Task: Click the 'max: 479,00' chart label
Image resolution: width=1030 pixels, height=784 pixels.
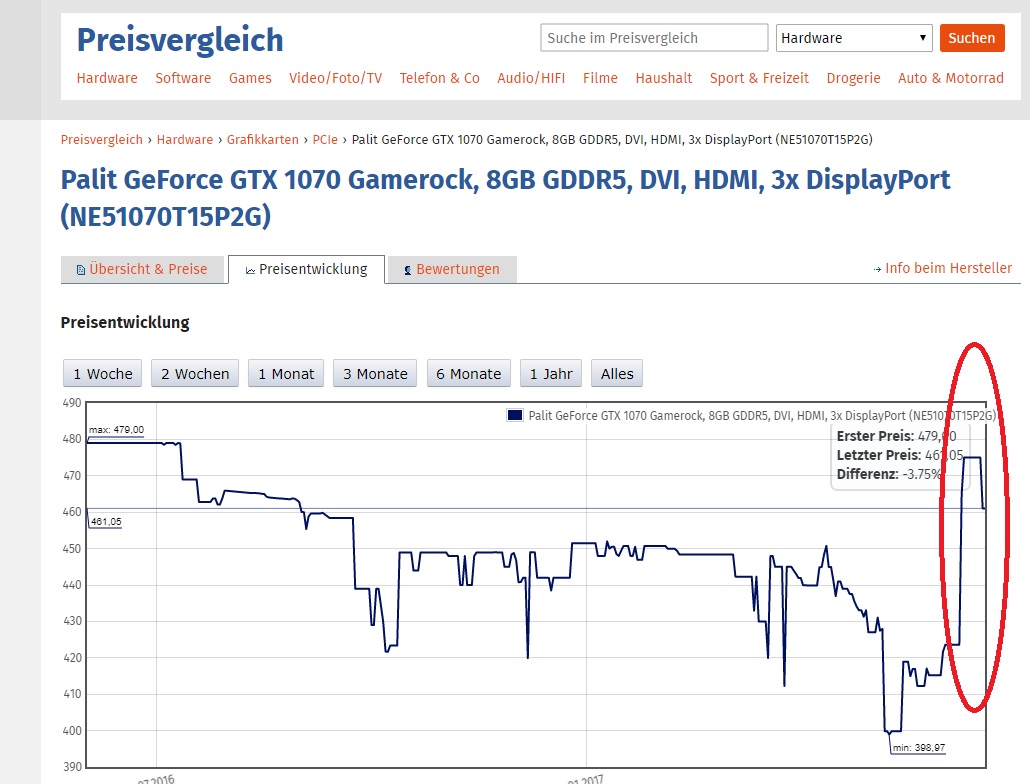Action: [116, 430]
